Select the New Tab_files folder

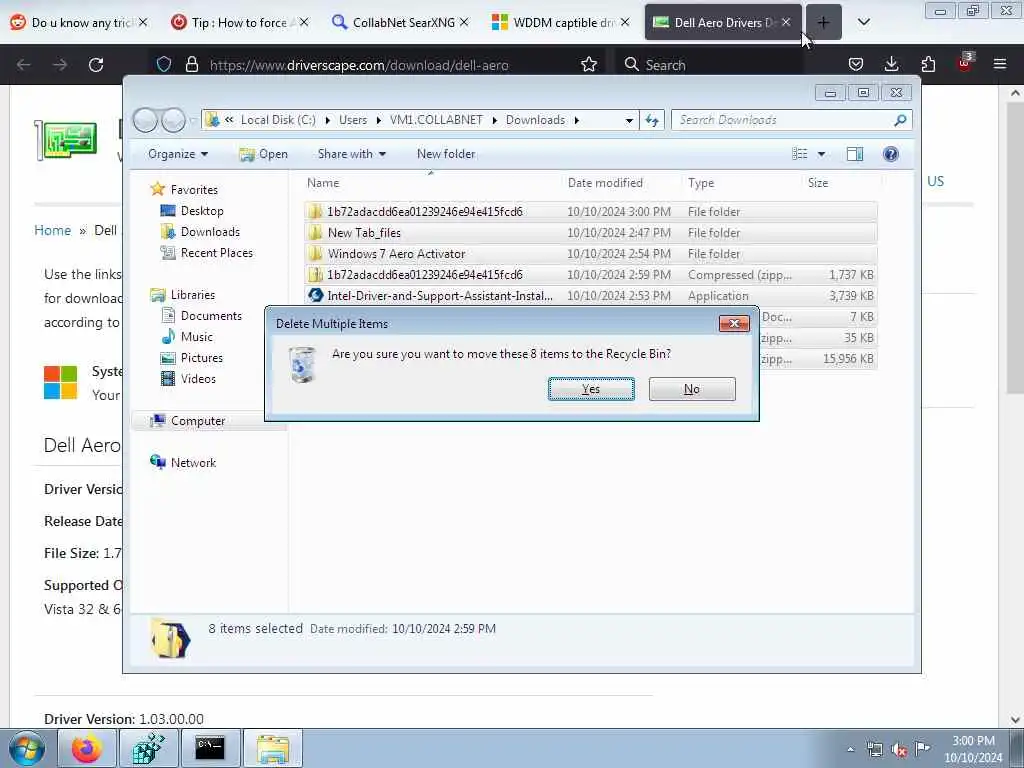590,232
